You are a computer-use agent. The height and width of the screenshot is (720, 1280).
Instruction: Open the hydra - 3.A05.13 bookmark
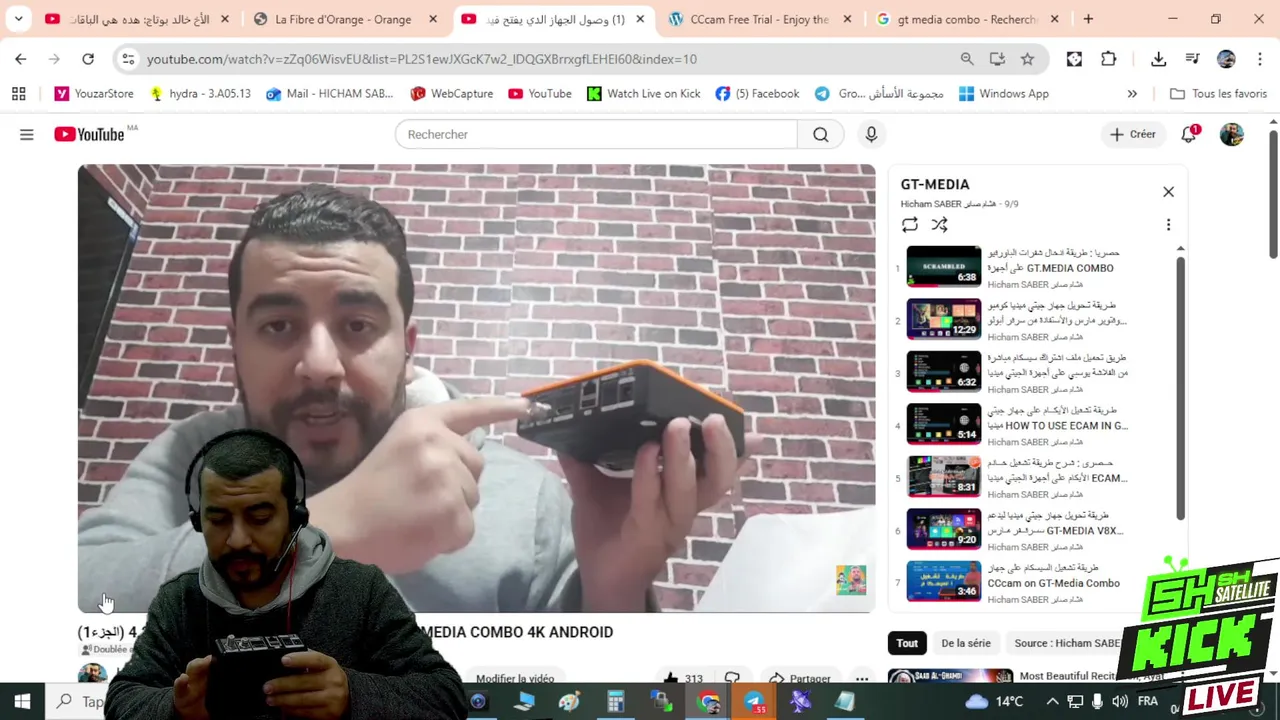(x=199, y=94)
